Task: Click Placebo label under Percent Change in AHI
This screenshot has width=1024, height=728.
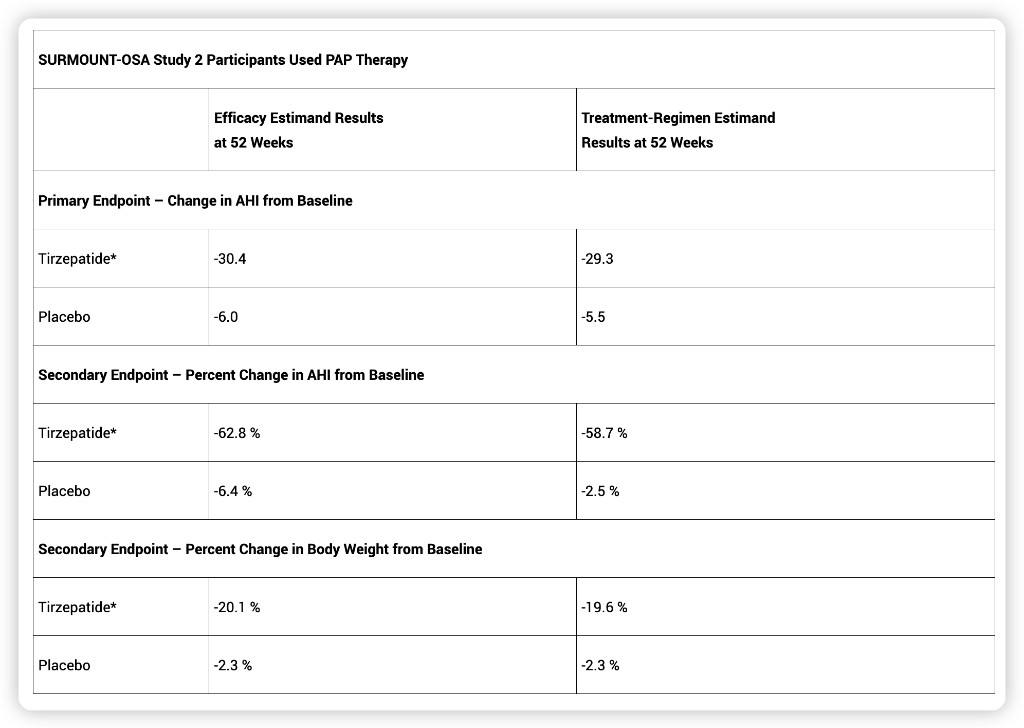Action: 64,491
